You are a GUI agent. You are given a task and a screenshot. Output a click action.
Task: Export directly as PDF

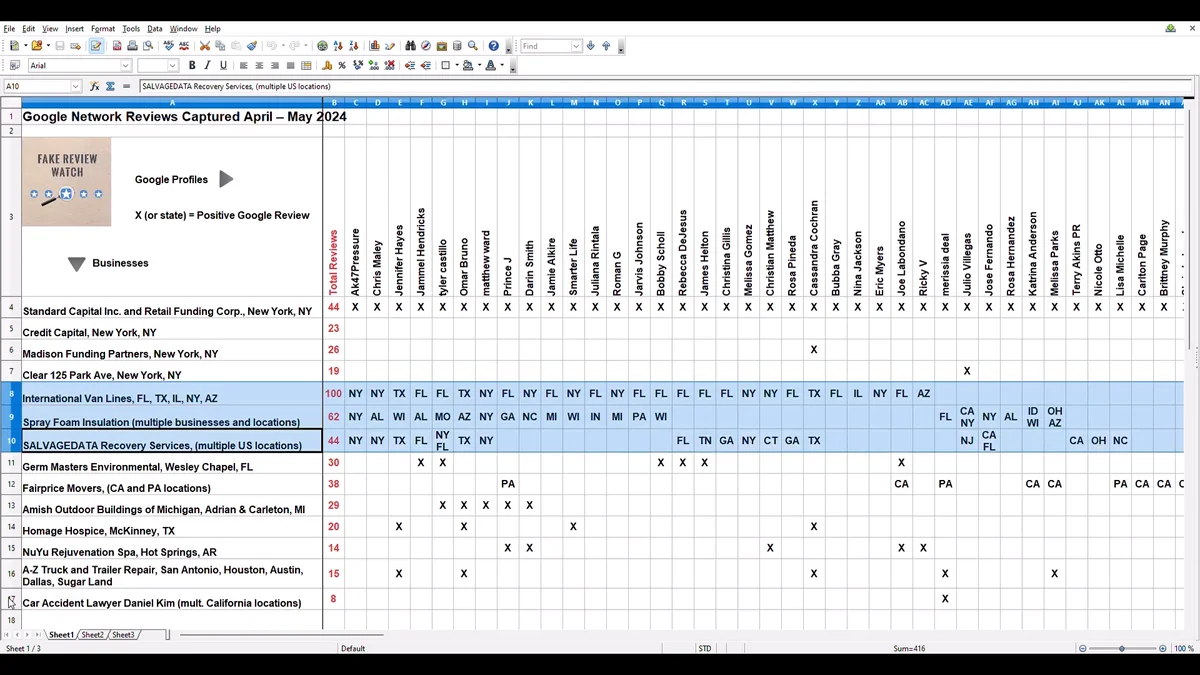tap(115, 45)
